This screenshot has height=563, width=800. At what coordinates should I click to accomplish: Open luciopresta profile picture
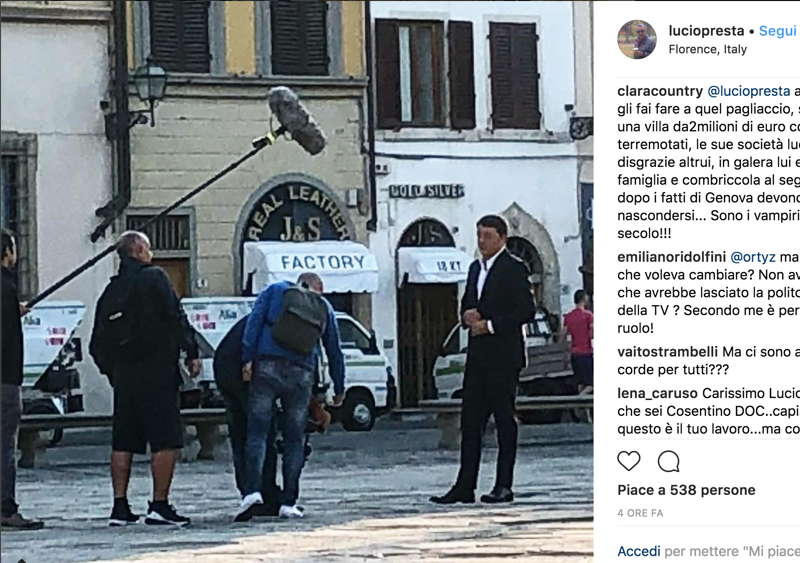[637, 39]
